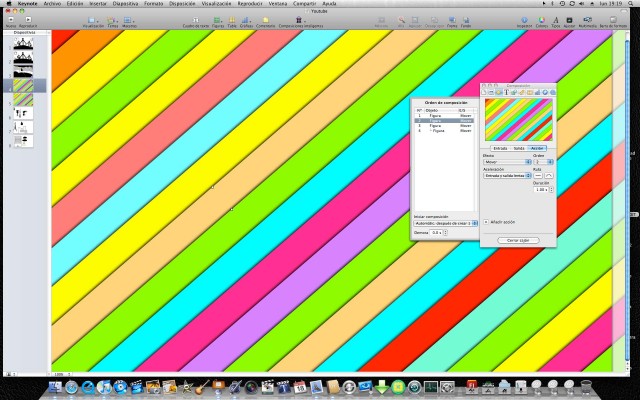This screenshot has width=640, height=400.
Task: Select build order row one Figura
Action: tap(444, 116)
